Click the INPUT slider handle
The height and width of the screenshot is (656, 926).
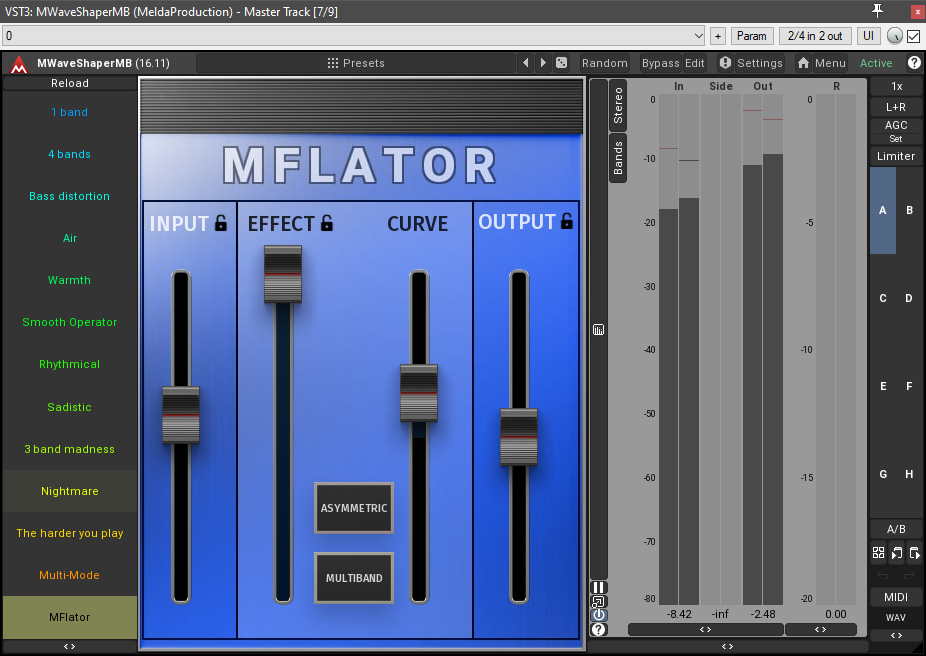[181, 415]
